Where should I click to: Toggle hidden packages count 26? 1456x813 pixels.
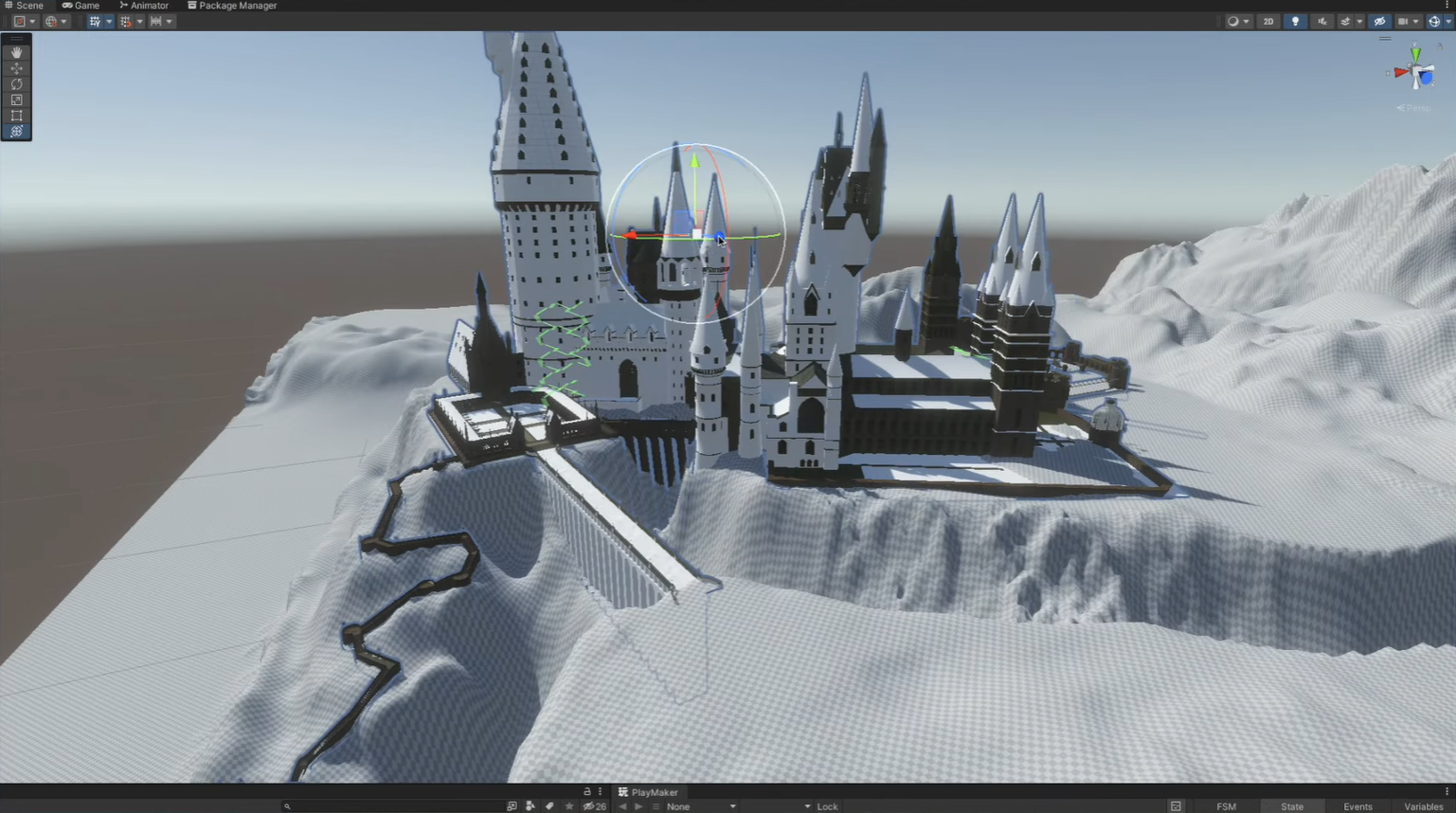(x=595, y=806)
